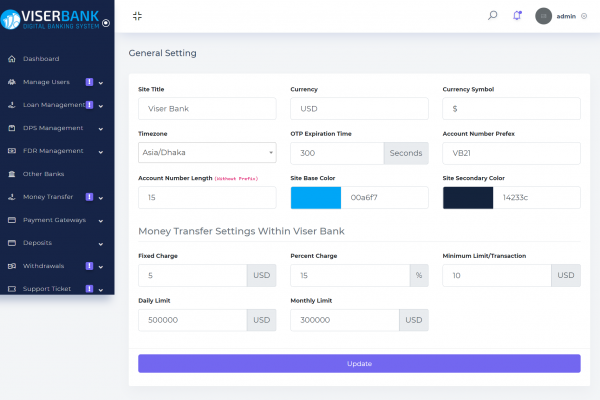Expand the Manage Users chevron
This screenshot has width=600, height=400.
tap(101, 83)
